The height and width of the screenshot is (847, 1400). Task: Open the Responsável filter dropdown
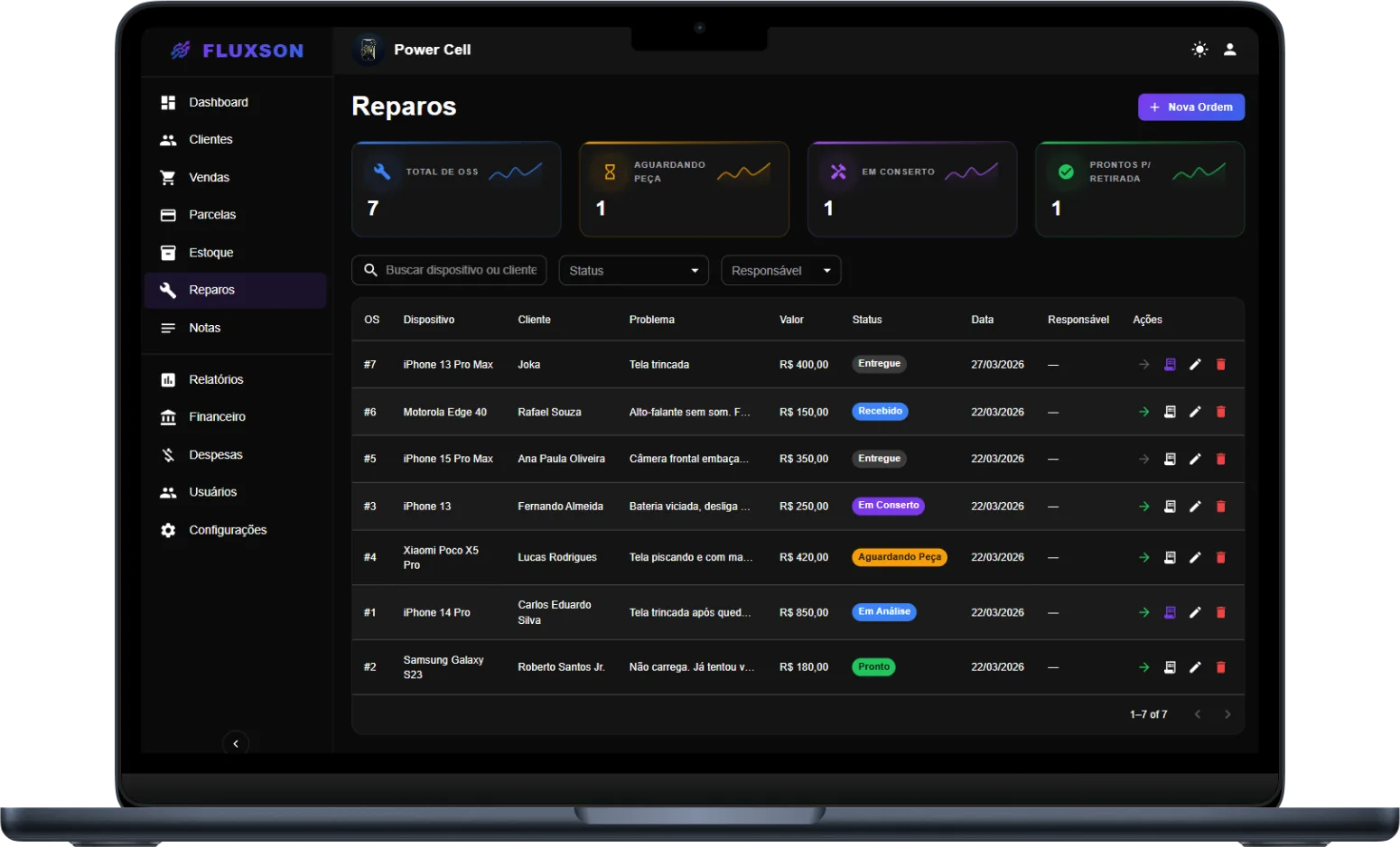click(781, 270)
